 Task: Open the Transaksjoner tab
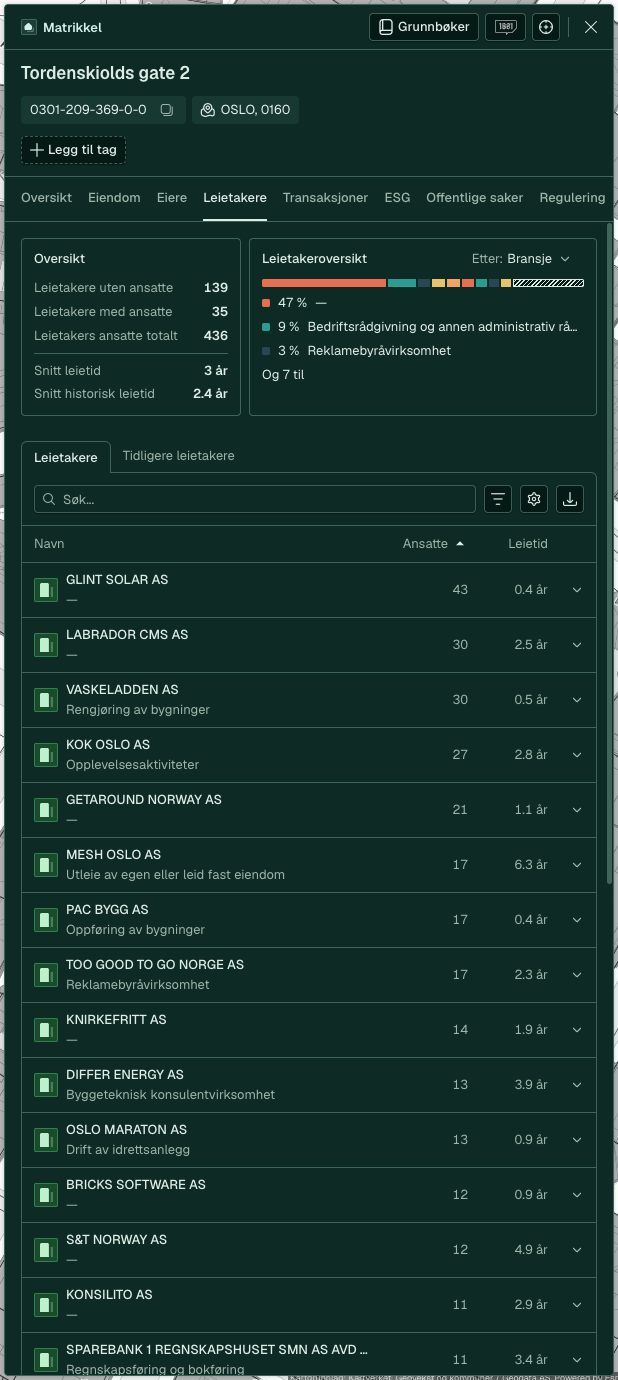325,198
